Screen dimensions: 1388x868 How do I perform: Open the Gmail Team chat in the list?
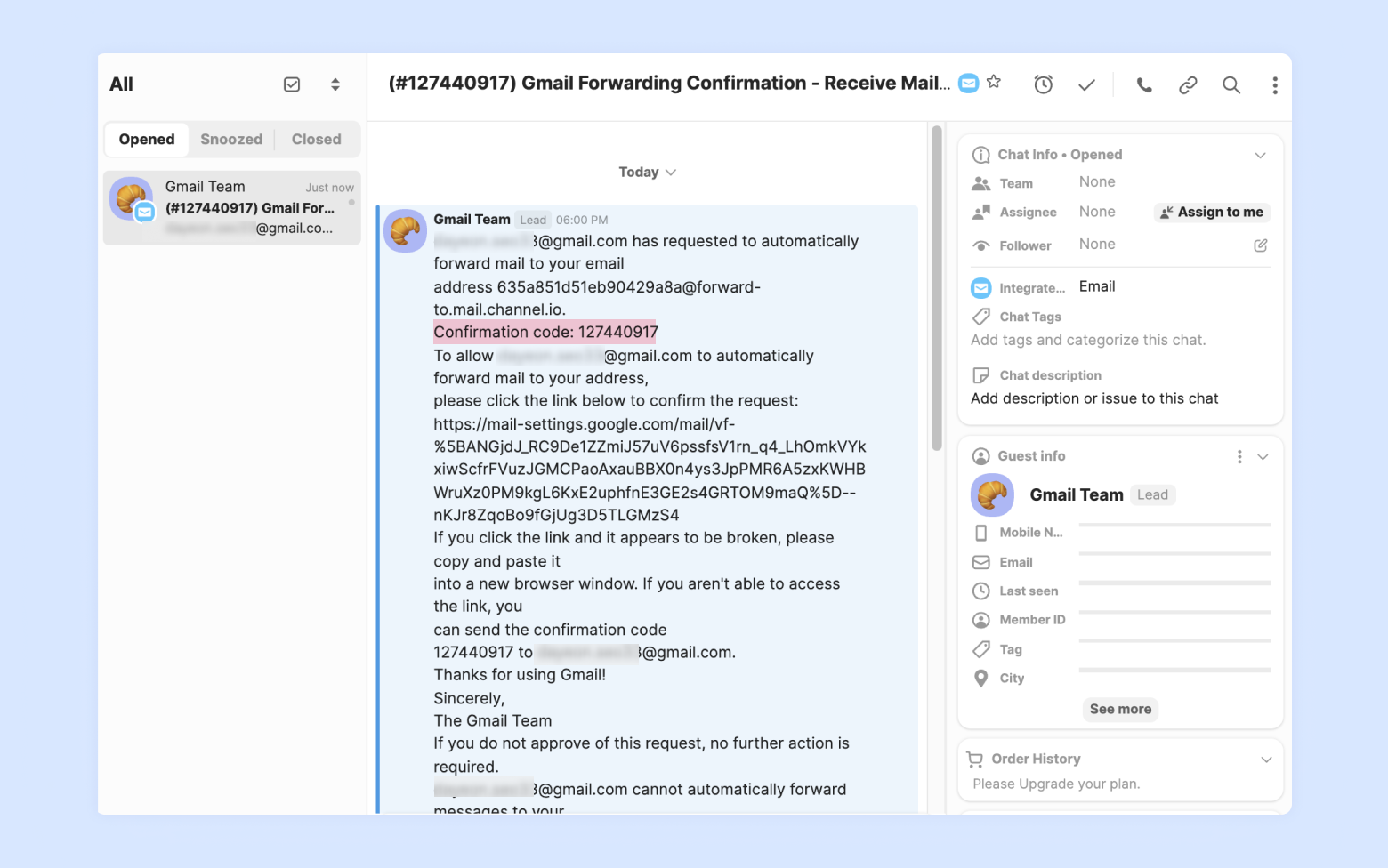click(x=232, y=207)
